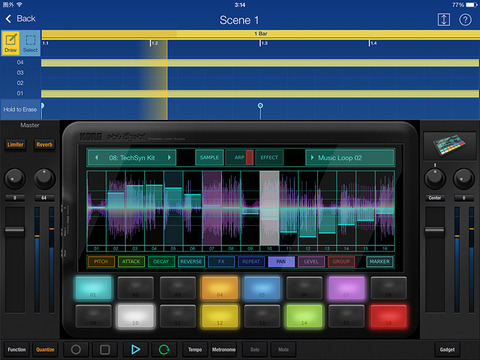Switch to the Select marquee tool
The image size is (480, 360).
pyautogui.click(x=30, y=43)
